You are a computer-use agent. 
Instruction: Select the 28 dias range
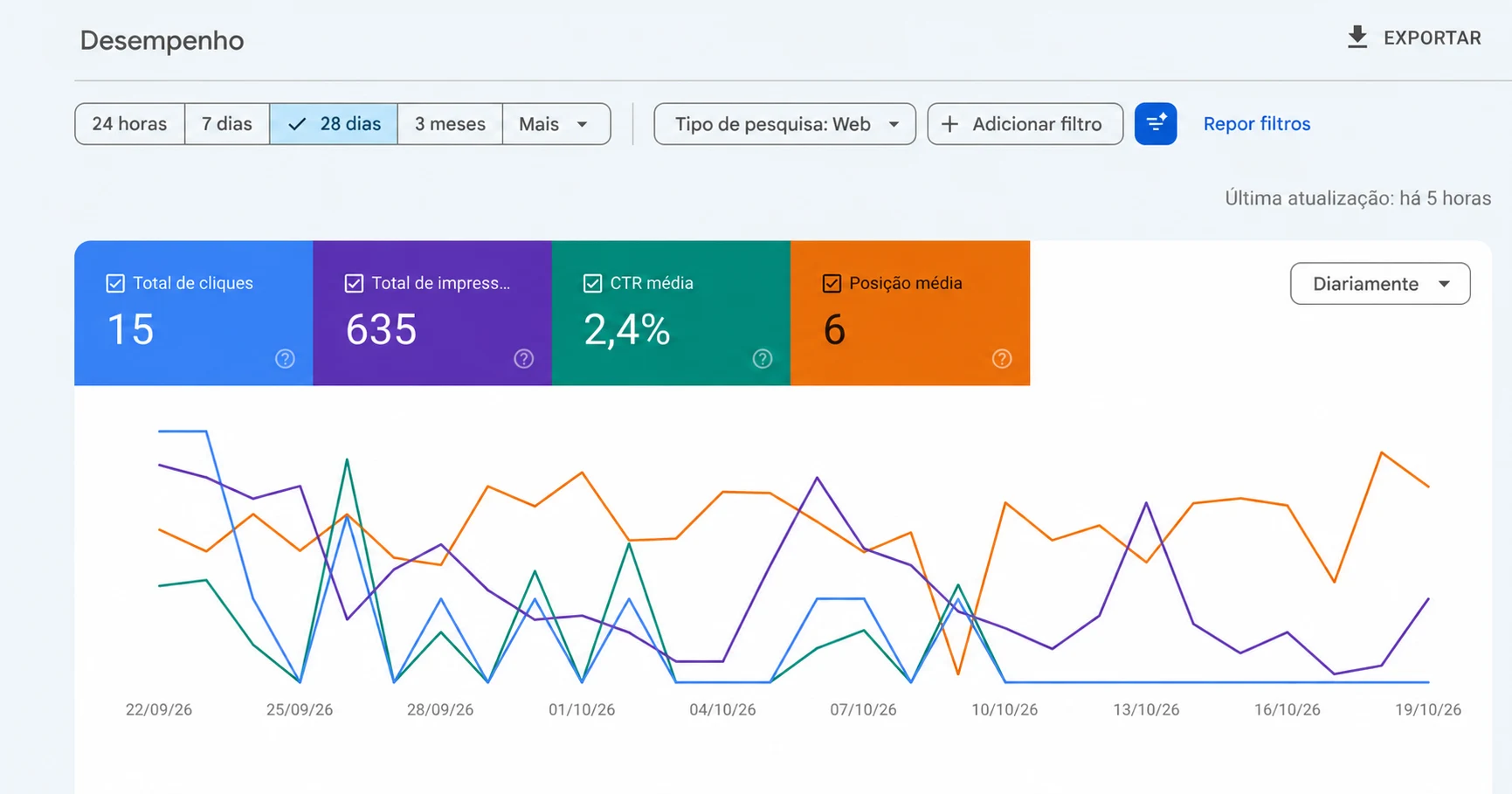click(334, 124)
